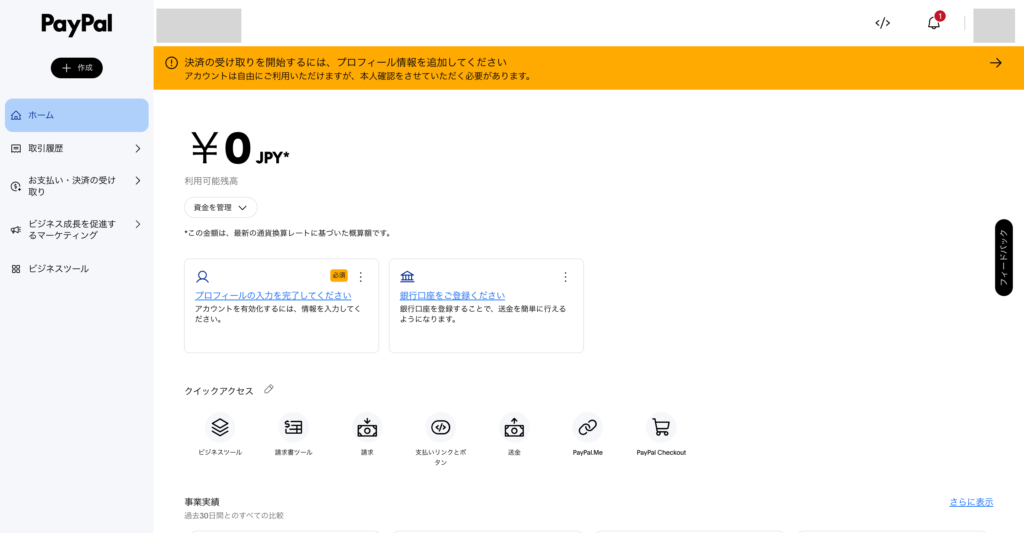This screenshot has height=533, width=1024.
Task: Open the プロフィールの入力を完了してください link
Action: coord(273,296)
